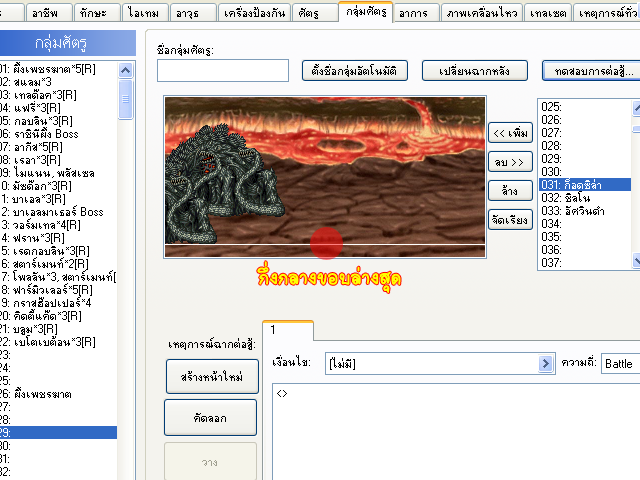
Task: Click the สร้างหน้าใหม่ button
Action: (x=212, y=376)
